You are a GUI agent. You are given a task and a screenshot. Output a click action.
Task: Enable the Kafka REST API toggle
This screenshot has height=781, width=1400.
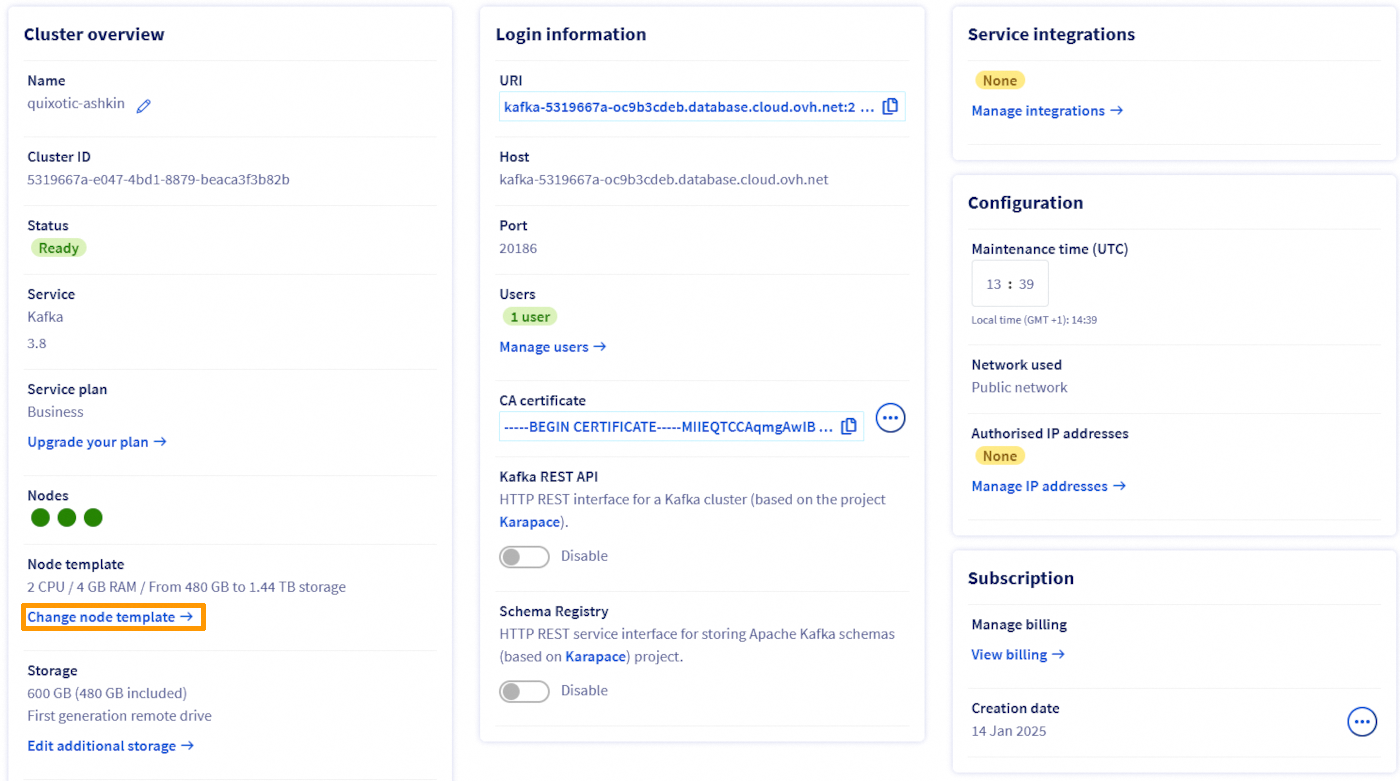point(524,556)
